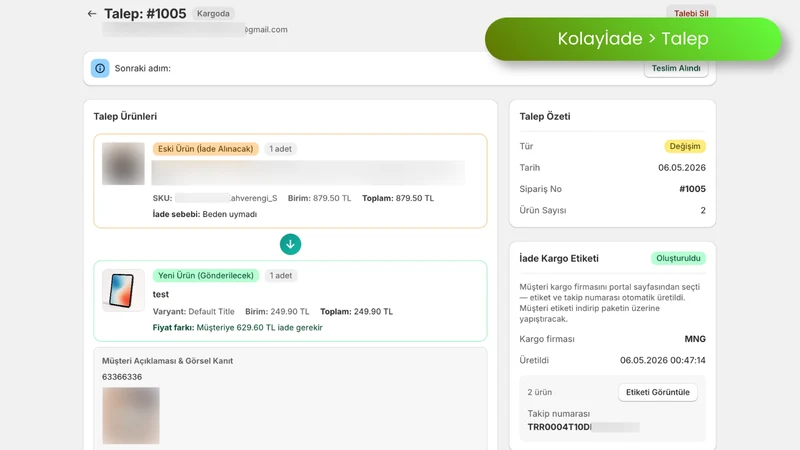Click the green down-arrow circle between products
The height and width of the screenshot is (450, 800).
click(290, 244)
